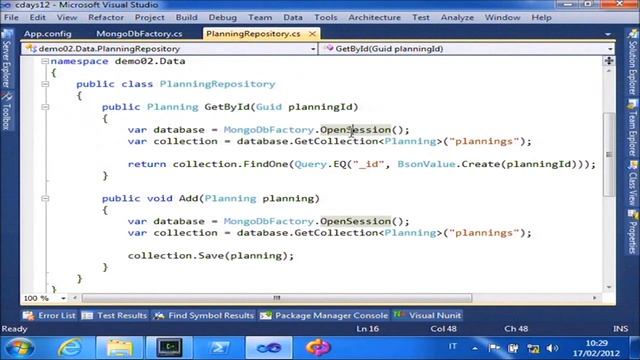Open the Refactor menu
Screen dimensions: 640x360
(x=106, y=18)
